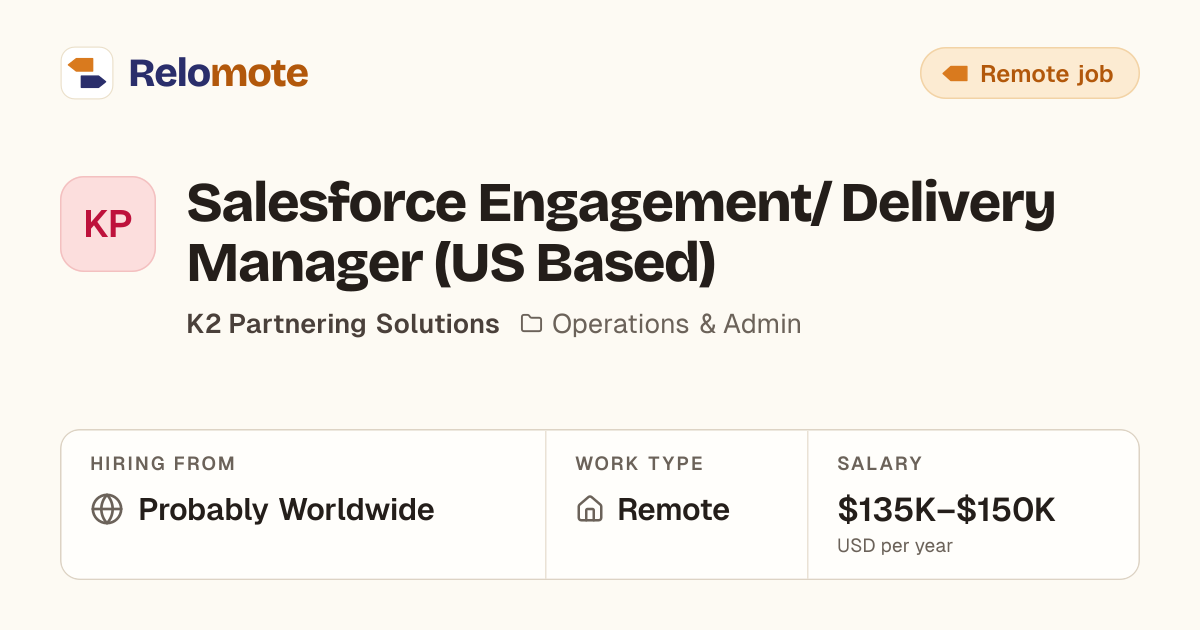Click the Relomote logo icon

87,73
